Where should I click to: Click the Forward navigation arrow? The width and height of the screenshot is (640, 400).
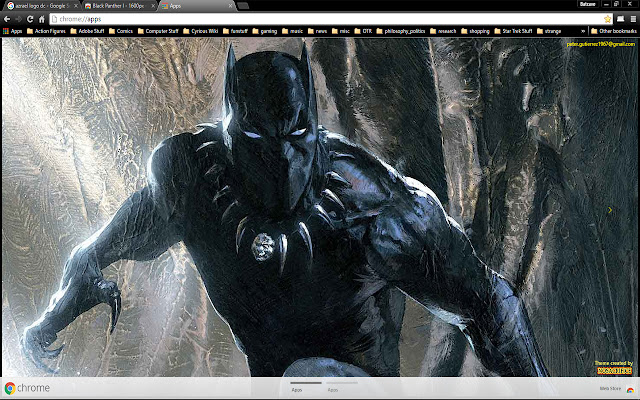click(x=19, y=19)
